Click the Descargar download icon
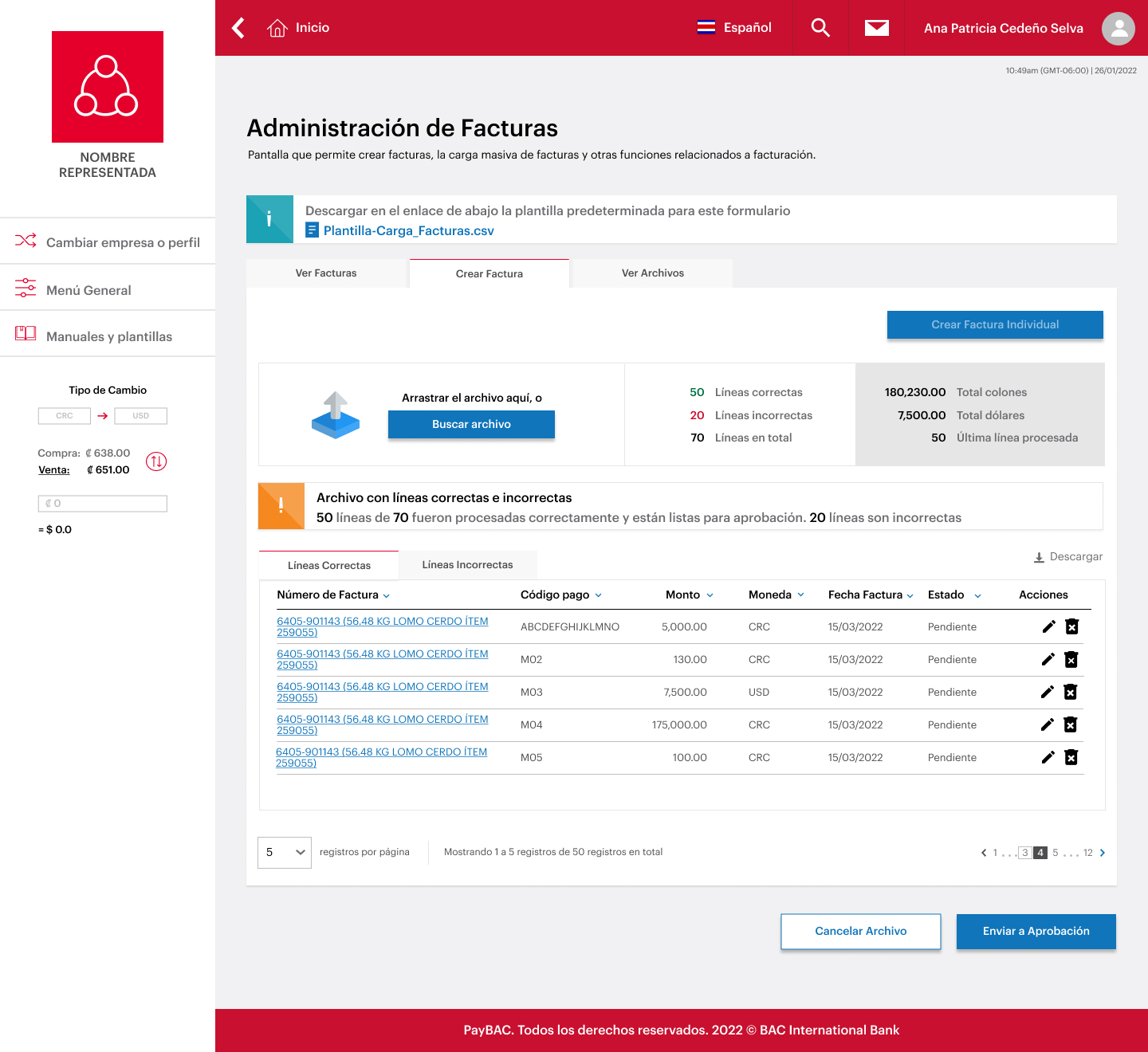The width and height of the screenshot is (1148, 1052). point(1038,556)
